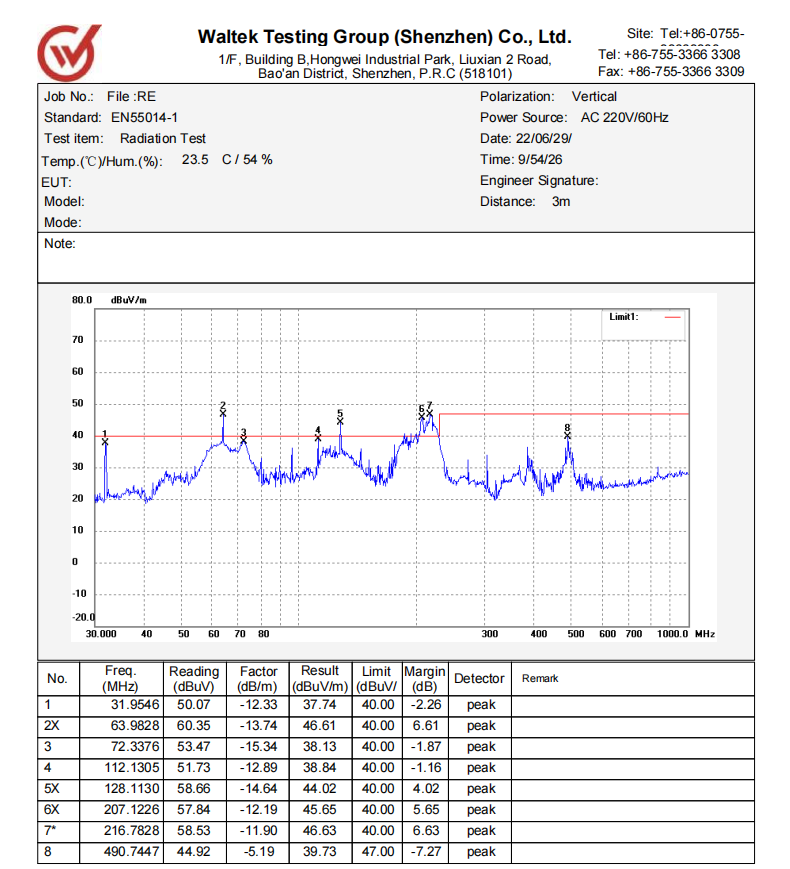Viewport: 790px width, 869px height.
Task: Click the 'Power Source: AC 220V/60Hz' text
Action: 574,117
